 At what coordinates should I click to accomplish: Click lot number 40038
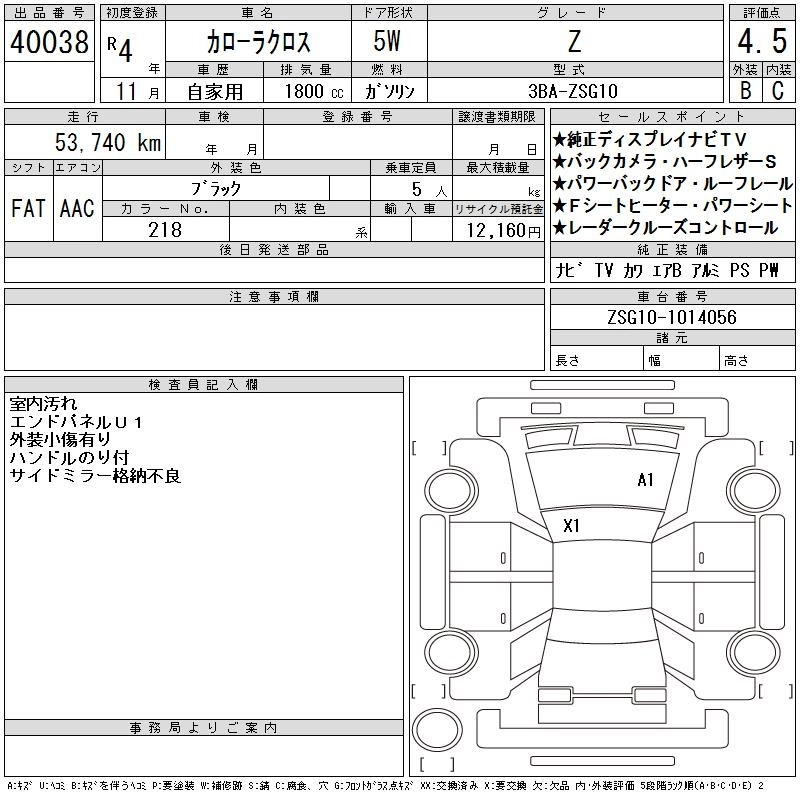[49, 42]
